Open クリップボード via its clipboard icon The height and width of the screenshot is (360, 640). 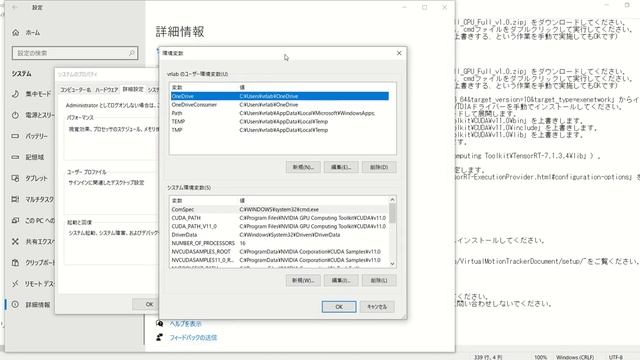point(16,262)
